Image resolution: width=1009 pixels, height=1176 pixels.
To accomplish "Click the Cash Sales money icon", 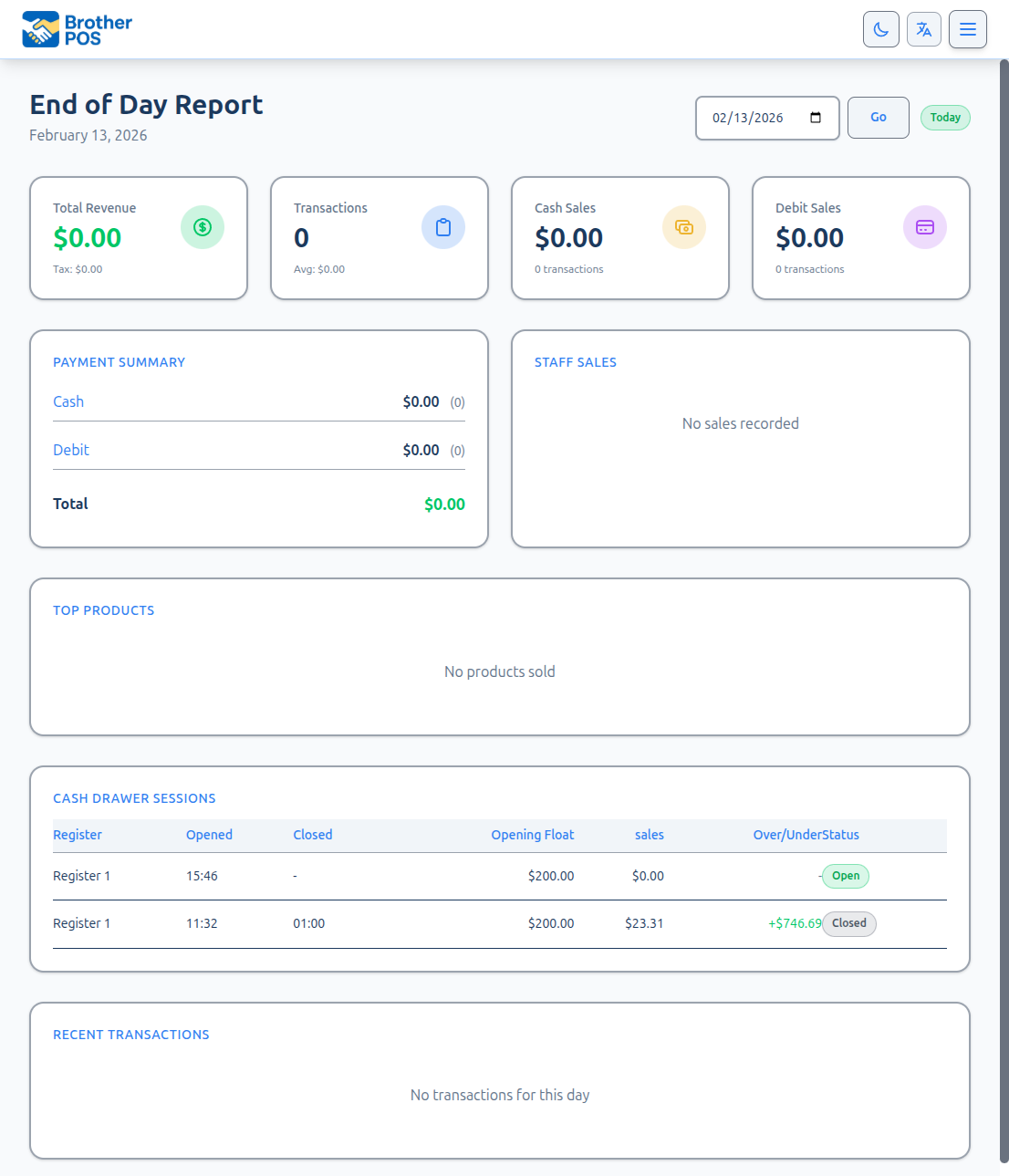I will tap(684, 226).
